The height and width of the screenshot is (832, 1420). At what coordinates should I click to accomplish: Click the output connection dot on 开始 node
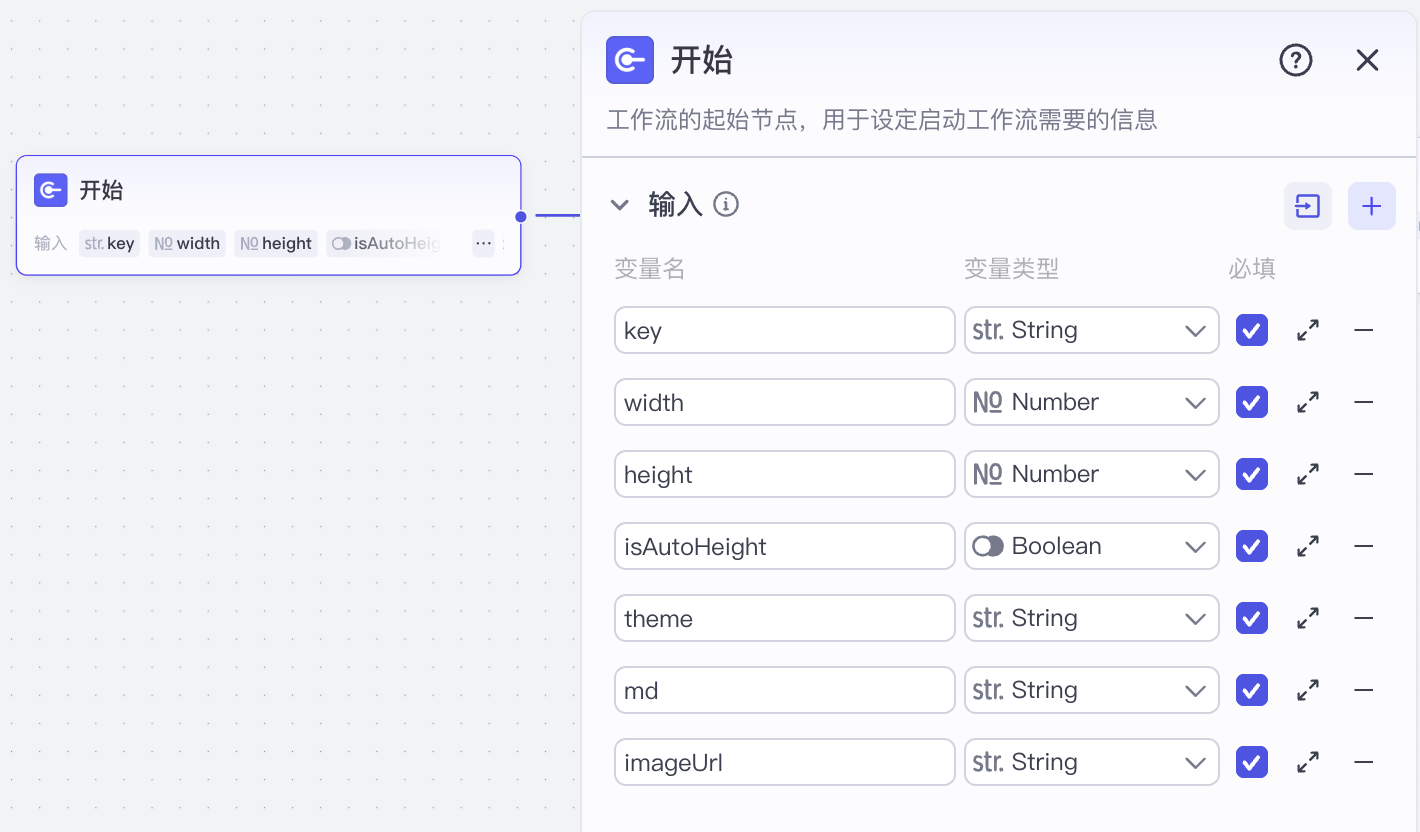pyautogui.click(x=520, y=216)
